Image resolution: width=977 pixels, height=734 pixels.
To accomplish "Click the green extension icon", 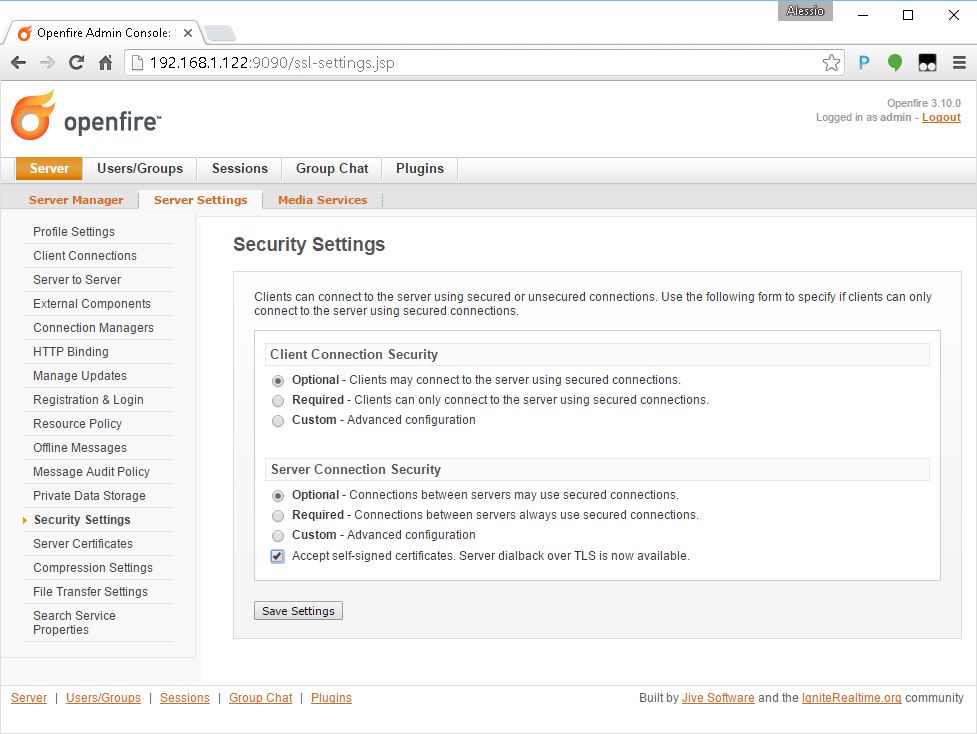I will (895, 63).
